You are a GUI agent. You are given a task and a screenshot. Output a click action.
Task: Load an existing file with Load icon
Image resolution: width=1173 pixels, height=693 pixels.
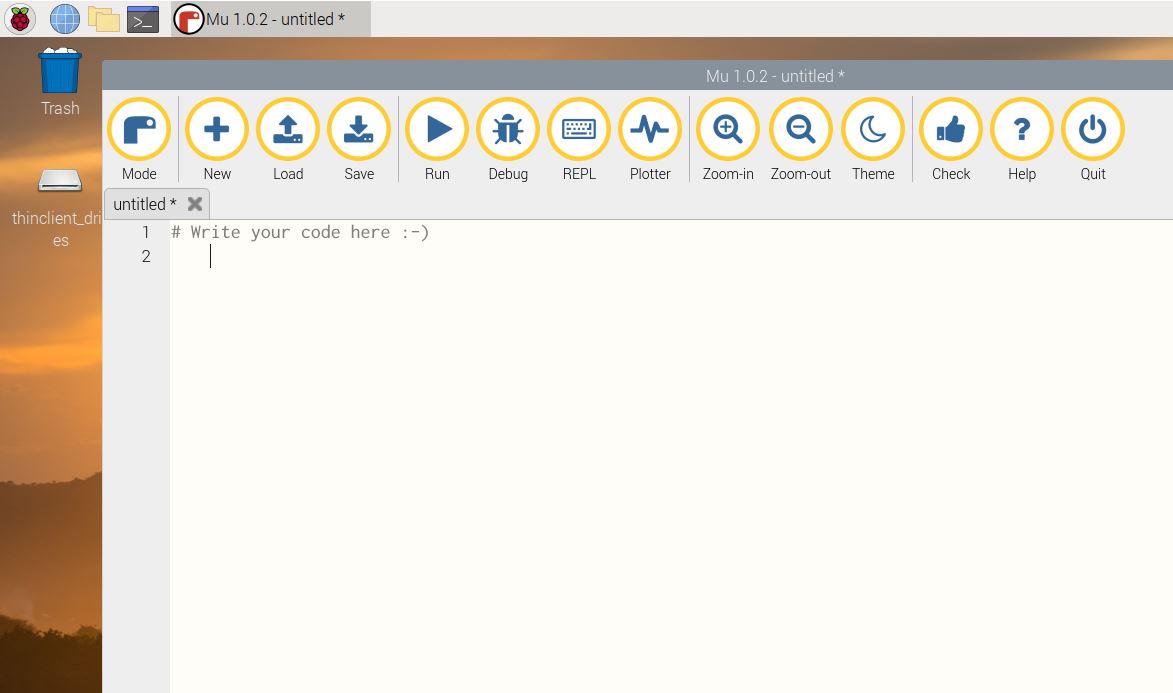288,130
